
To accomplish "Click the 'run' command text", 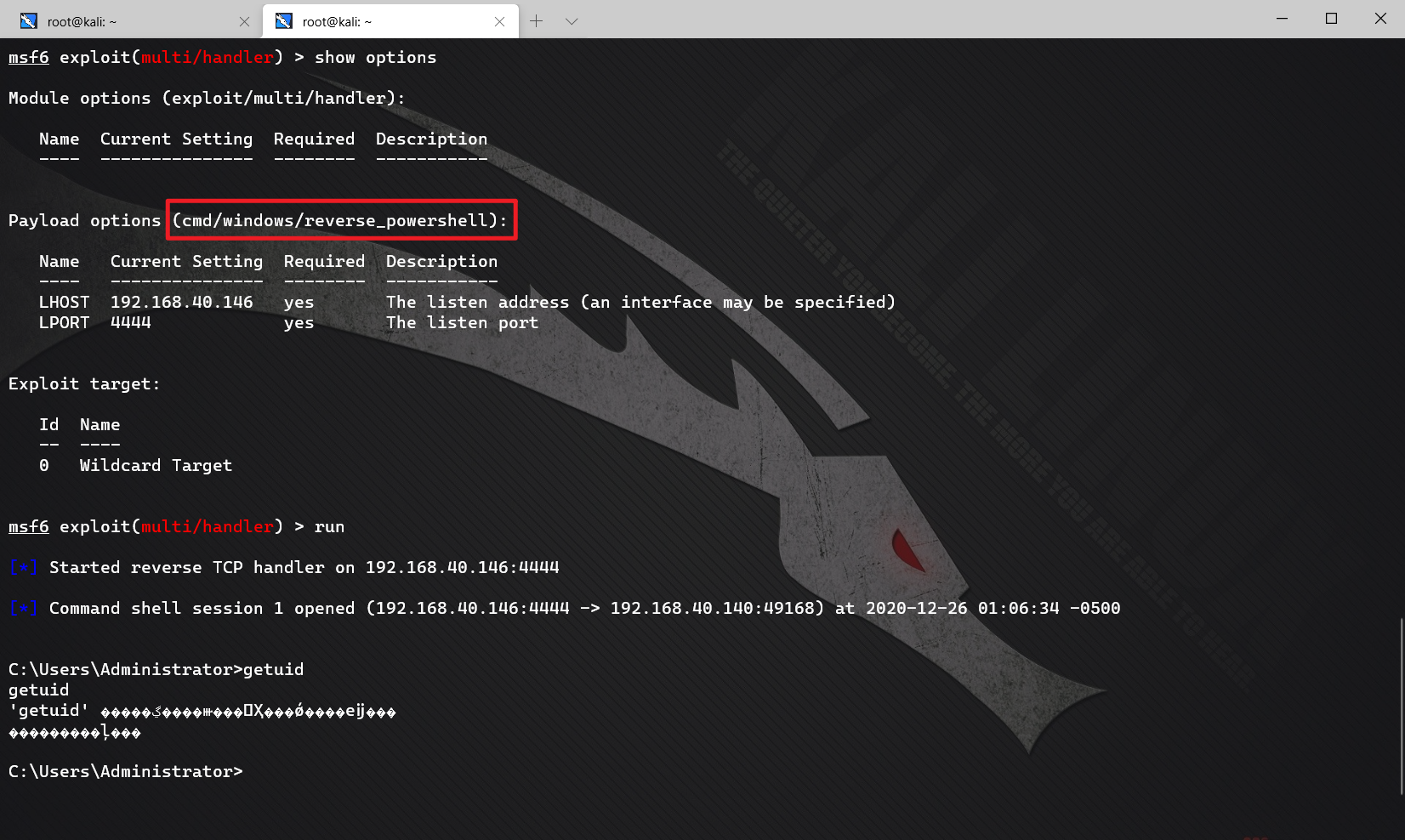I will (329, 527).
